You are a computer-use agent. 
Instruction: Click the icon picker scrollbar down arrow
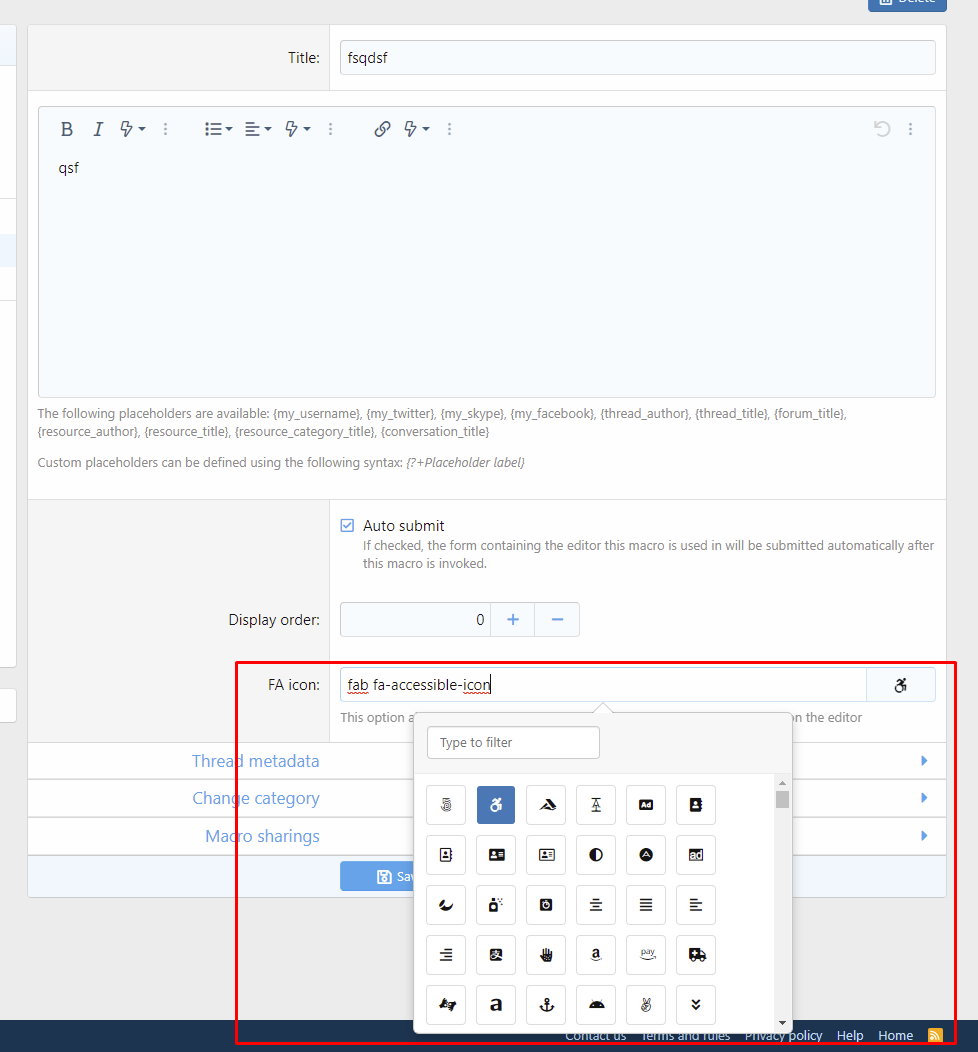[782, 1024]
